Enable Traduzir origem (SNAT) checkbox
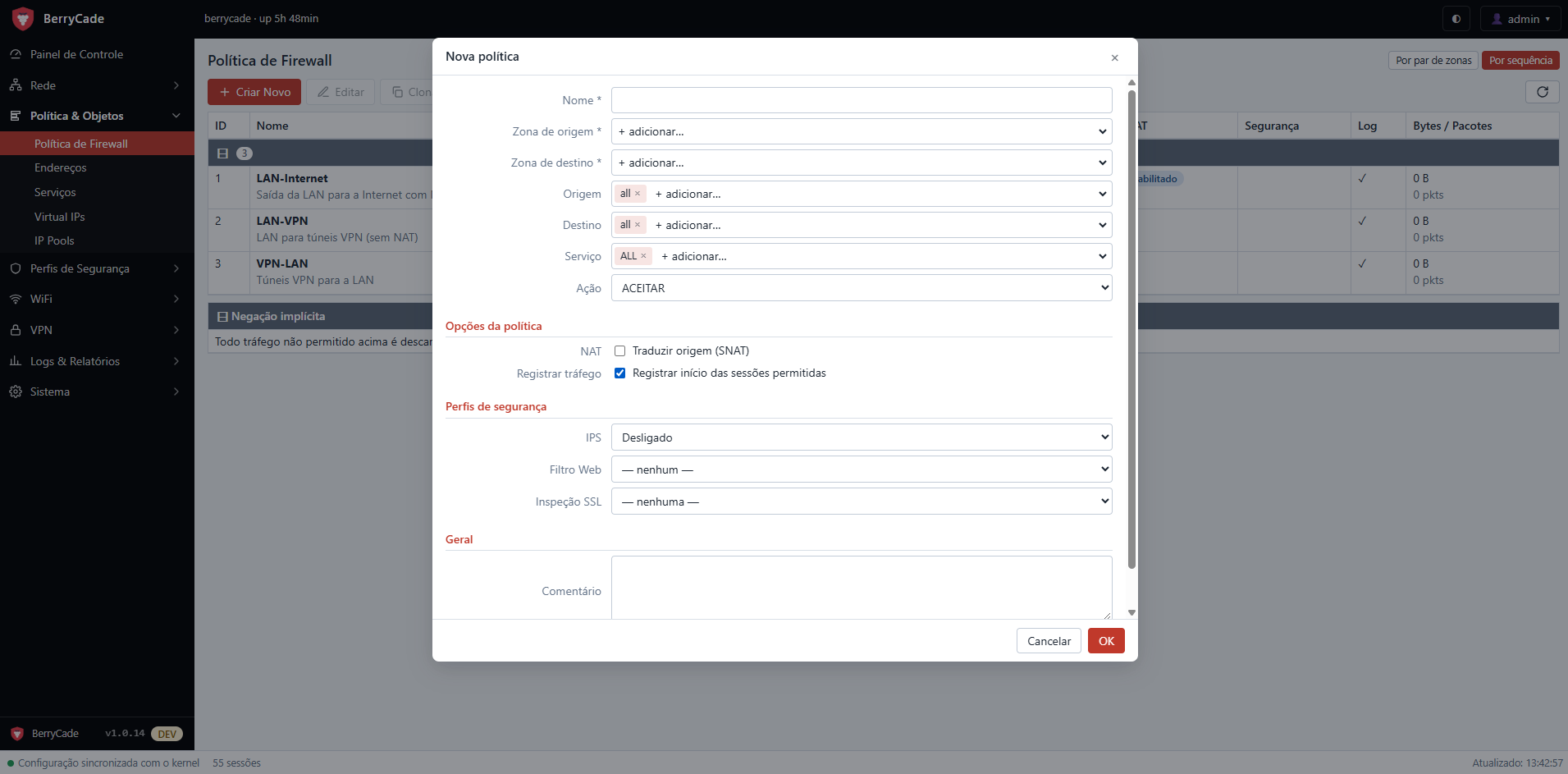The height and width of the screenshot is (774, 1568). [x=620, y=351]
